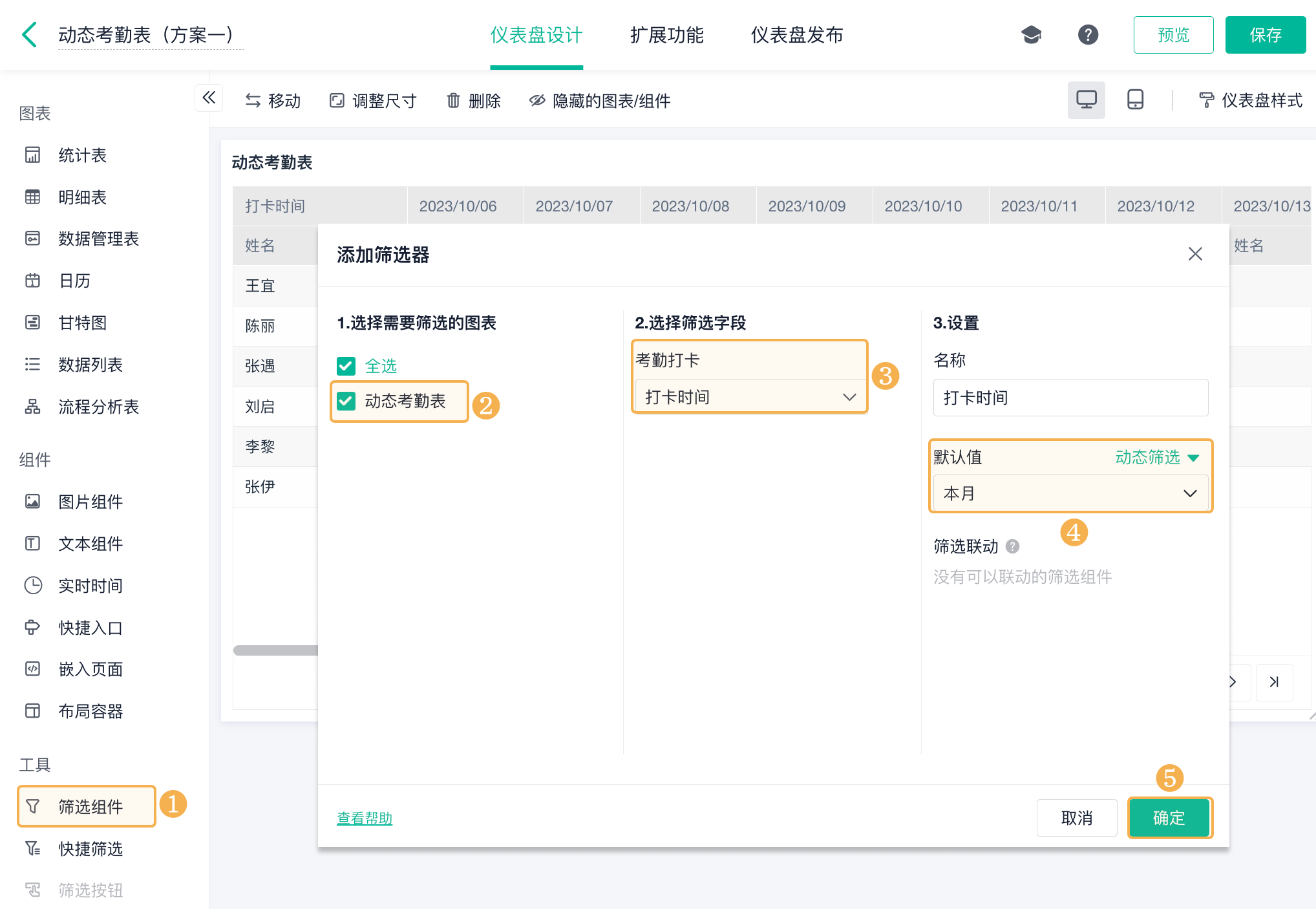This screenshot has width=1316, height=909.
Task: Click the horizontal table scrollbar
Action: (x=275, y=650)
